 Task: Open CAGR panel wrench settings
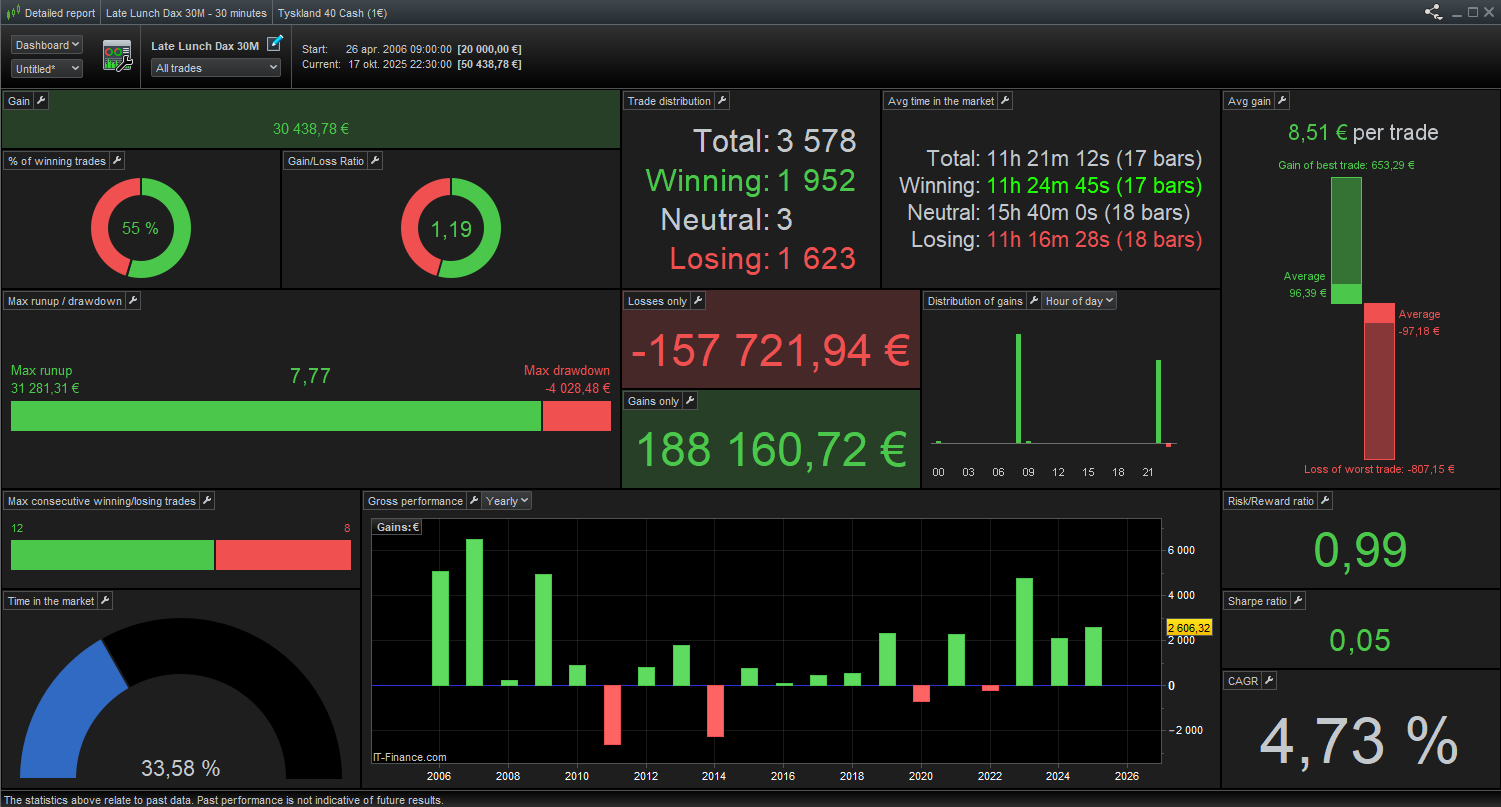tap(1269, 681)
